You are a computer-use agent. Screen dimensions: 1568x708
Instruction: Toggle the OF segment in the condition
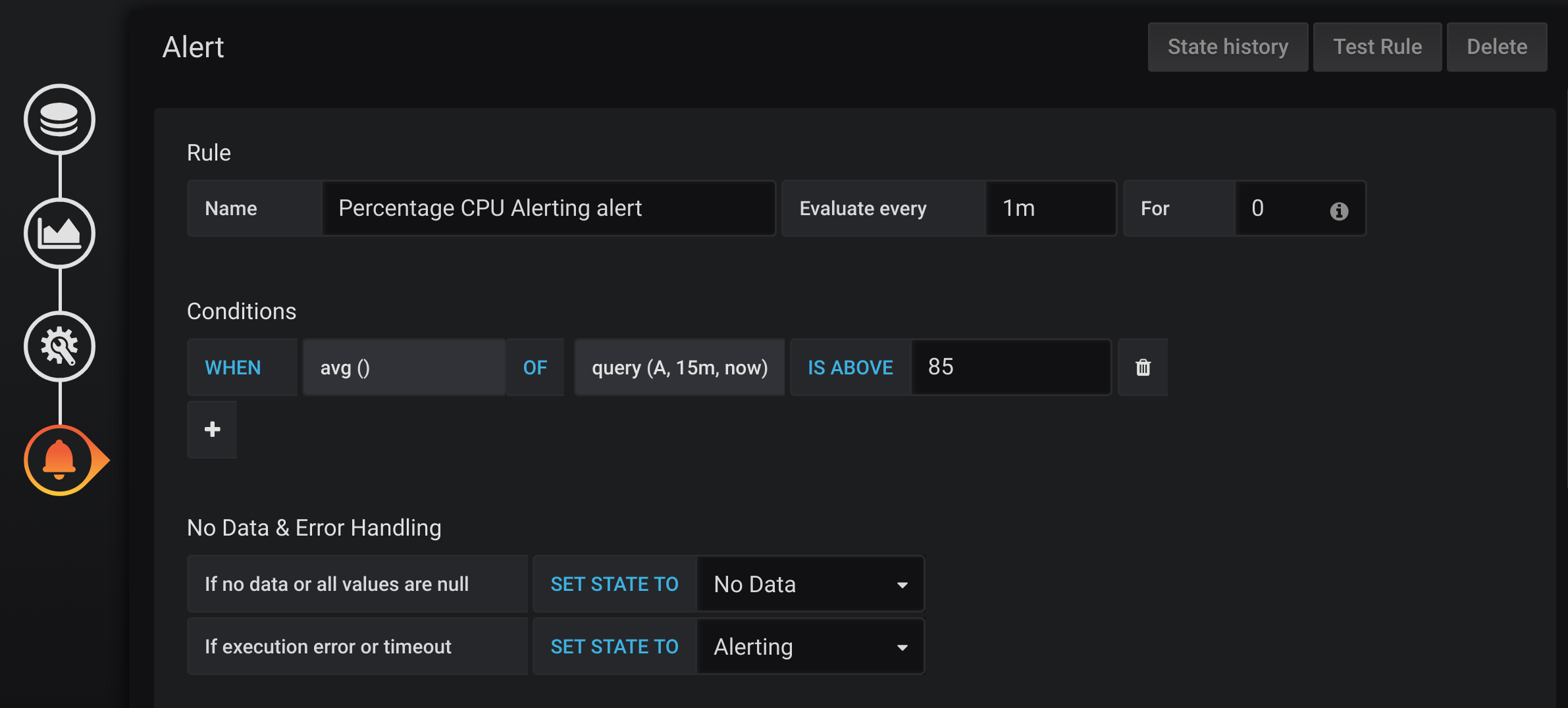535,367
